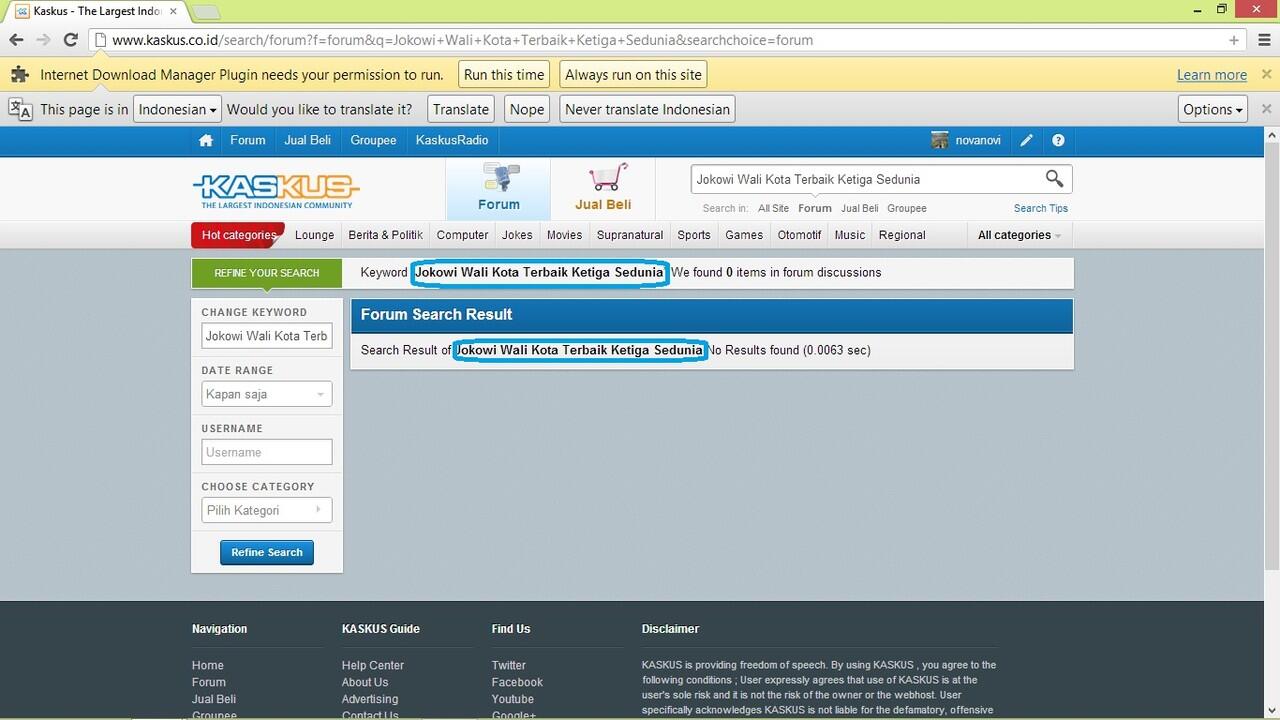Open the Search Tips link
This screenshot has width=1280, height=720.
coord(1041,208)
